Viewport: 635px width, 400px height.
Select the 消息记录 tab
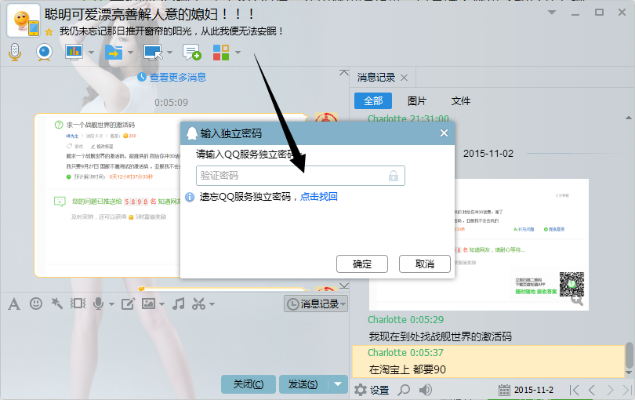tap(376, 78)
